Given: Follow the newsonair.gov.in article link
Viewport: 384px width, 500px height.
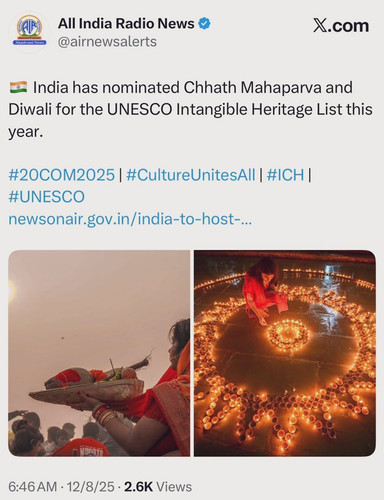Looking at the screenshot, I should coord(130,219).
